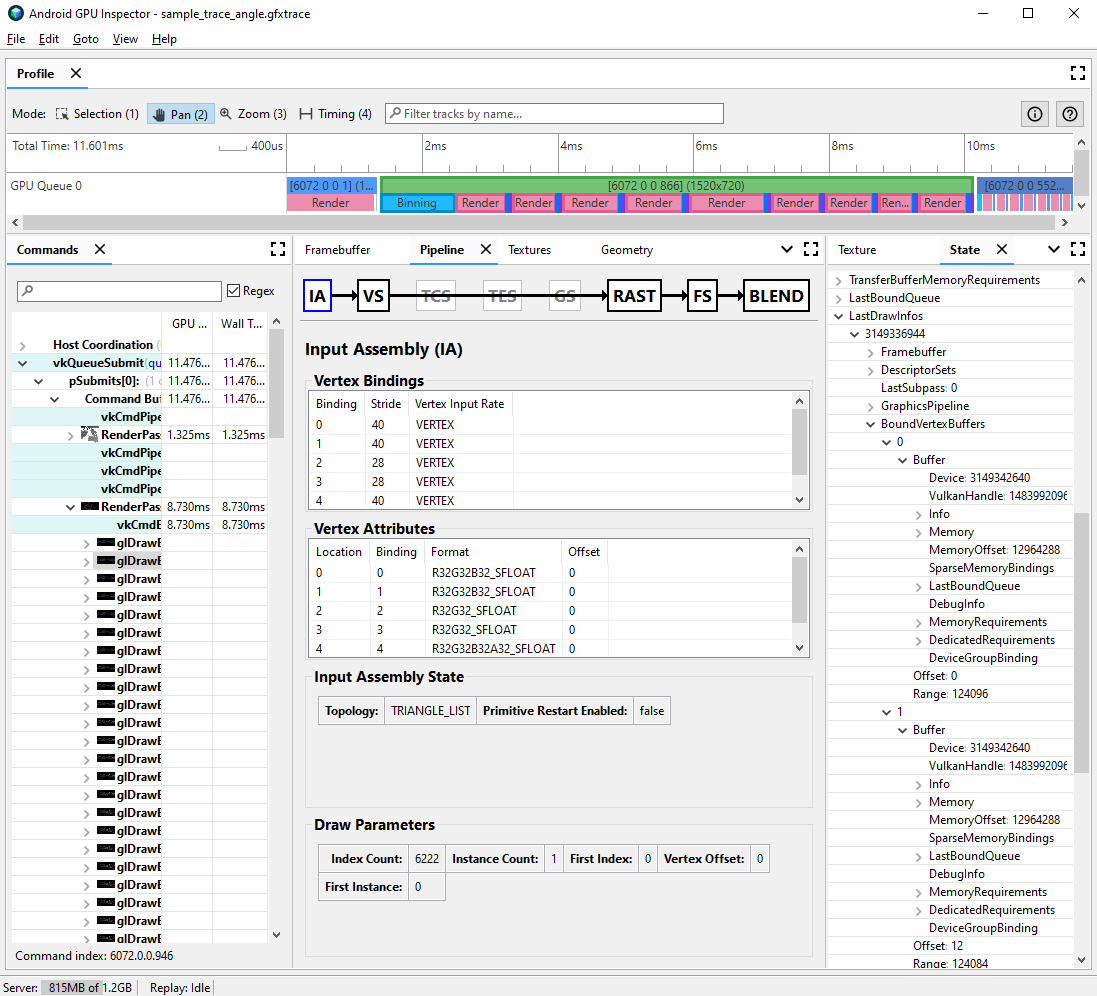Viewport: 1097px width, 996px height.
Task: Open the Goto menu
Action: pos(85,39)
